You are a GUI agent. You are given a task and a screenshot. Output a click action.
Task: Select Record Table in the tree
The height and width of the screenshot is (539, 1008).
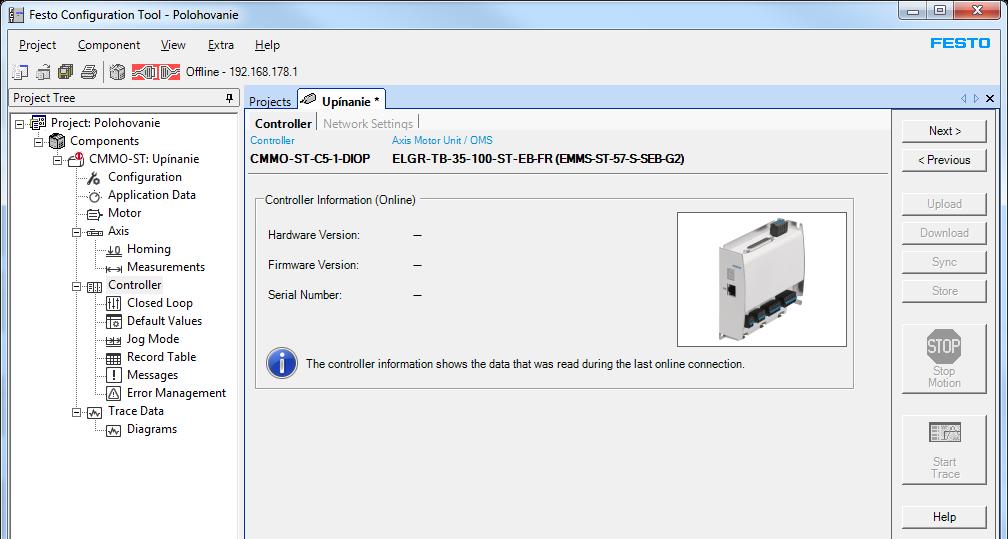click(x=161, y=357)
